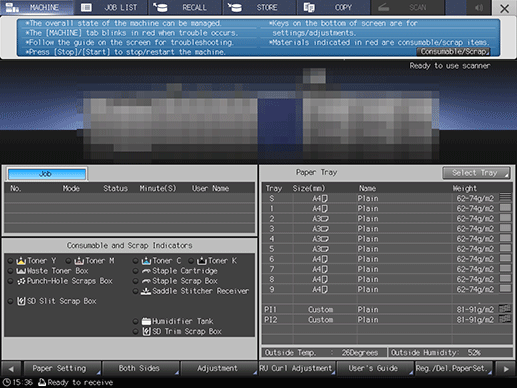Screen dimensions: 517x388
Task: Open the Both Sides options
Action: 141,368
